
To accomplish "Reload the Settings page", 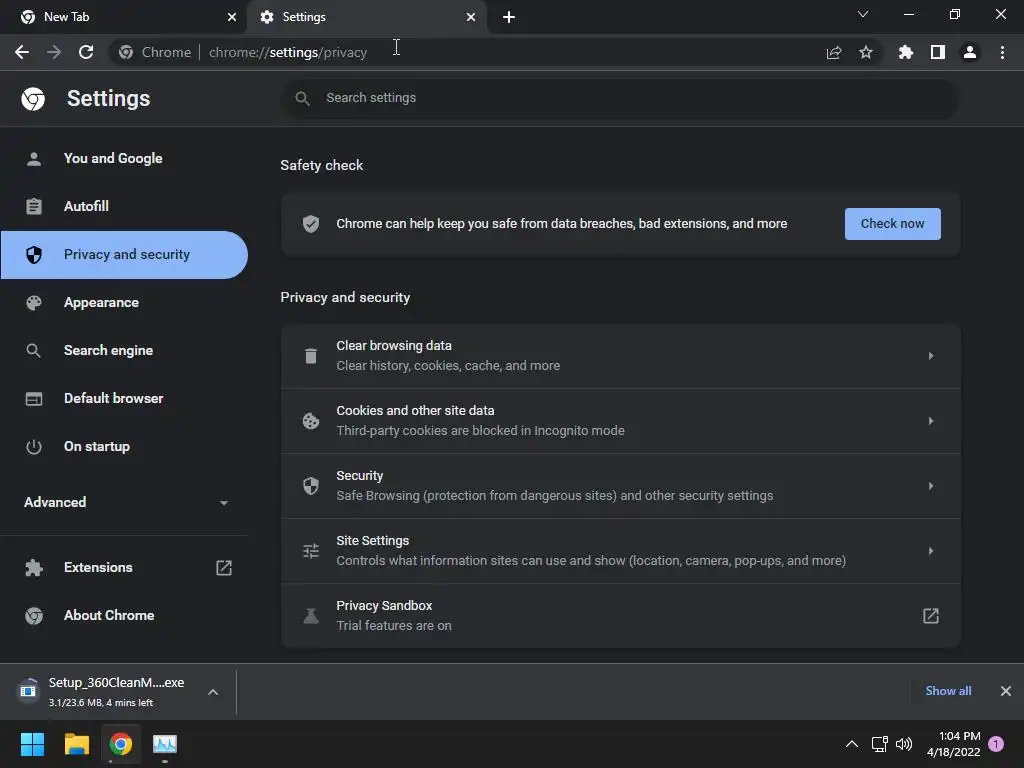I will click(x=86, y=52).
